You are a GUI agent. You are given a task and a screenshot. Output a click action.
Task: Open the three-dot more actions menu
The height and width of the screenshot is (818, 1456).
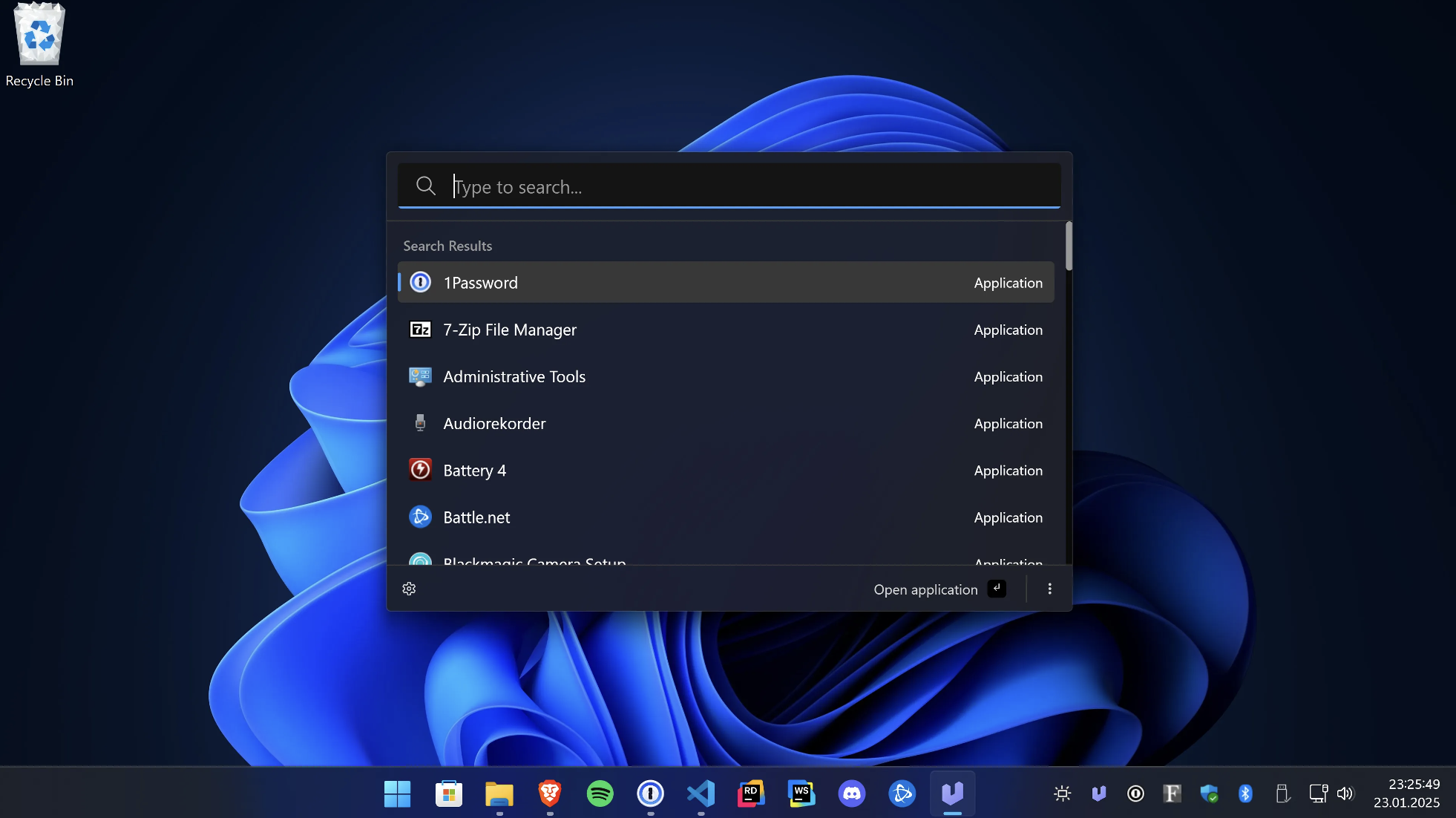click(x=1049, y=589)
